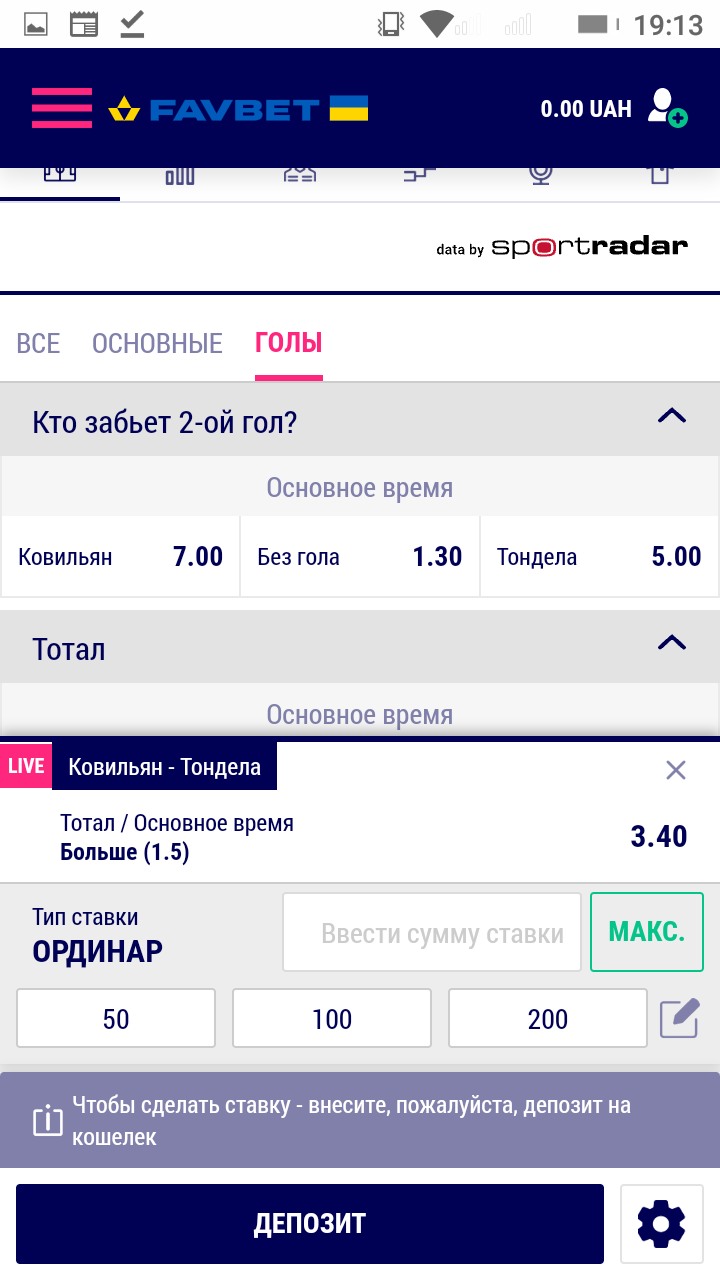
Task: Switch to the ВСЕ tab
Action: [x=38, y=344]
